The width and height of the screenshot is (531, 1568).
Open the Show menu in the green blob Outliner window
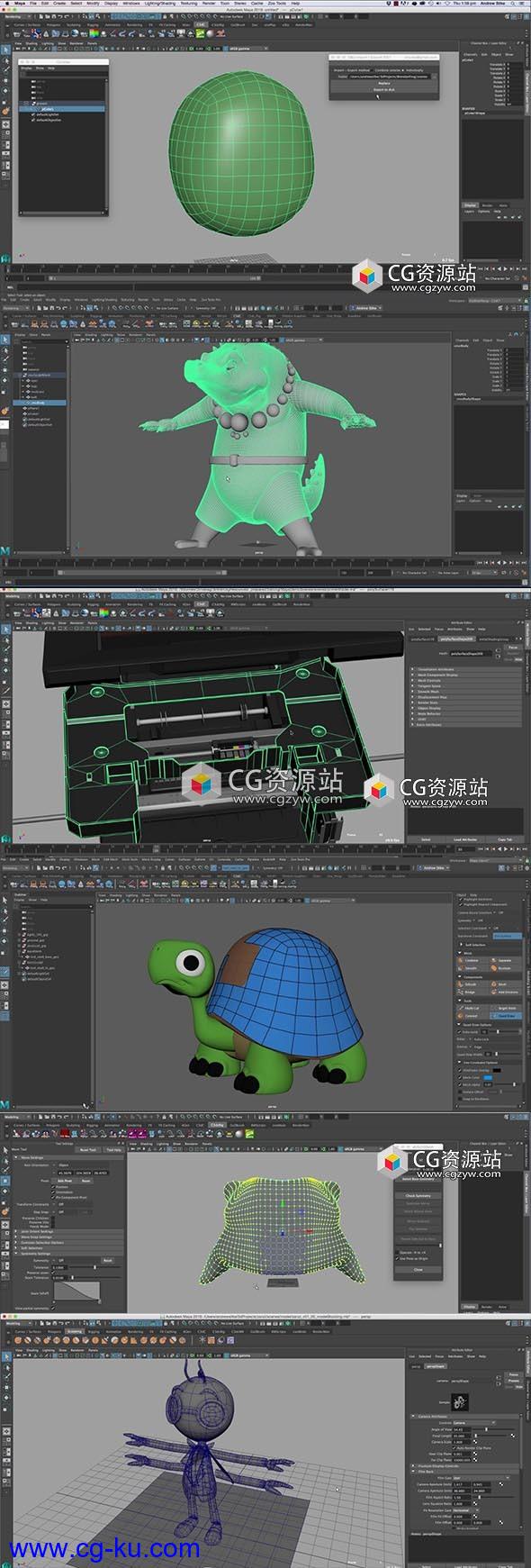(x=40, y=68)
